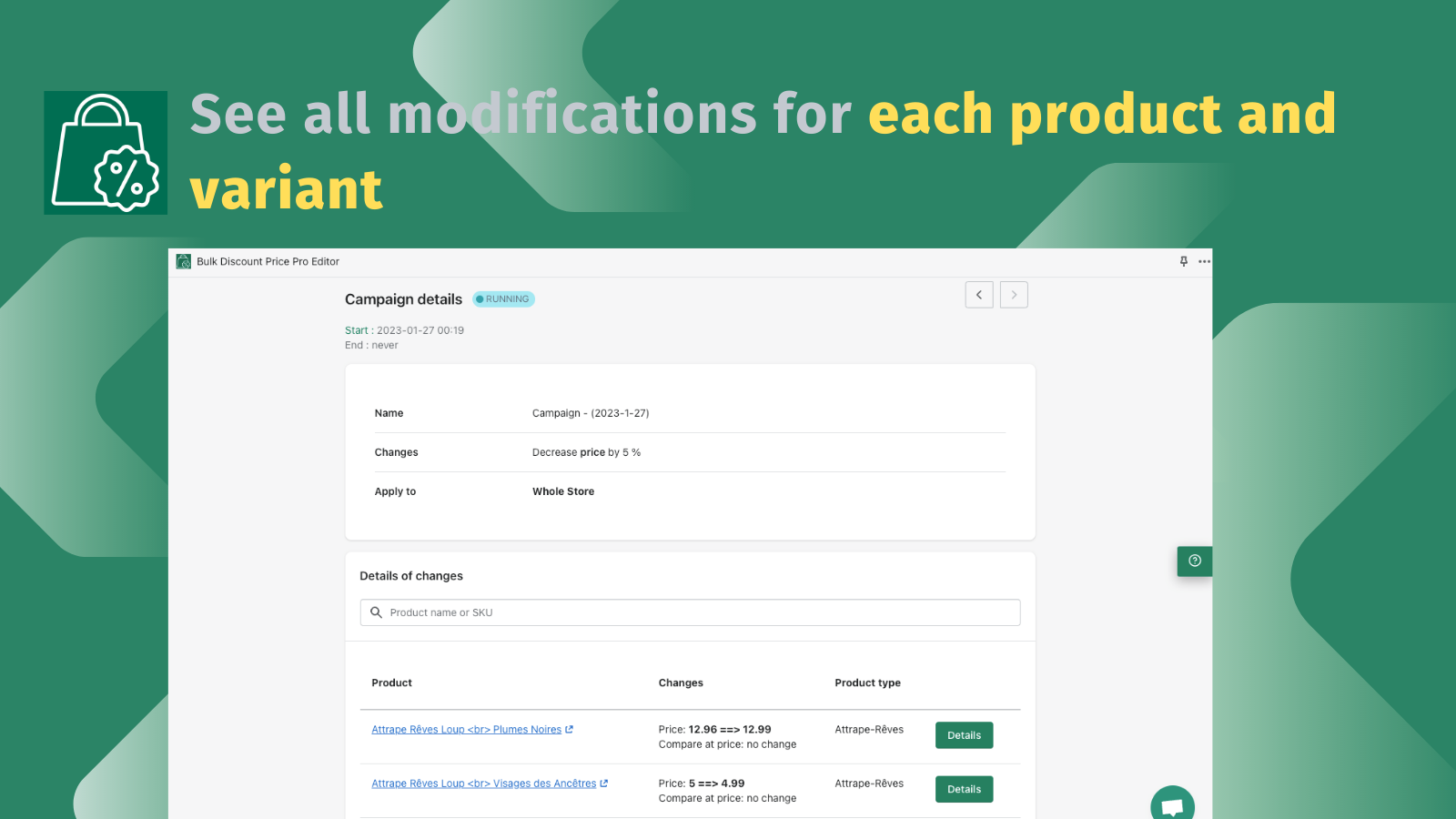Click the Campaign details heading

point(403,299)
